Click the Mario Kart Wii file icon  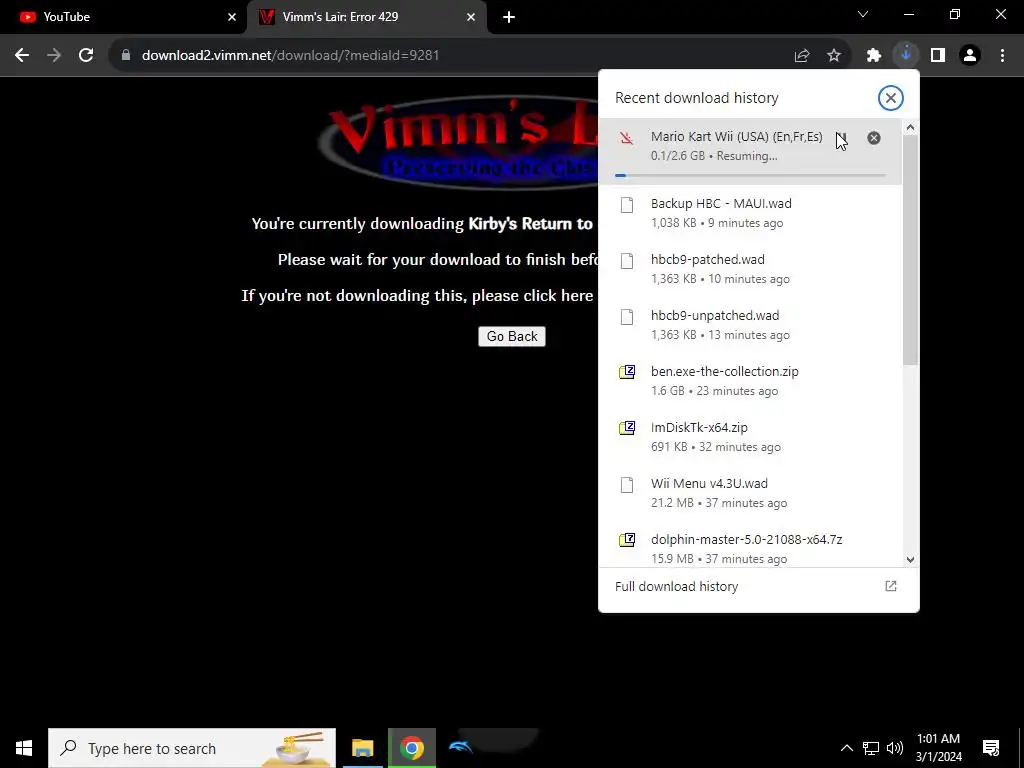point(627,138)
